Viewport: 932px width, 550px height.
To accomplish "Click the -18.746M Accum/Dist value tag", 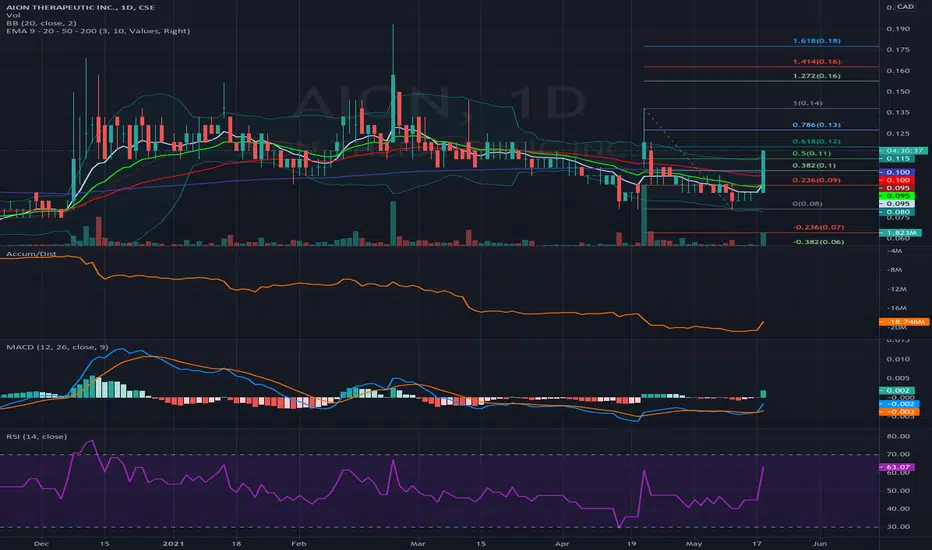I will point(904,322).
